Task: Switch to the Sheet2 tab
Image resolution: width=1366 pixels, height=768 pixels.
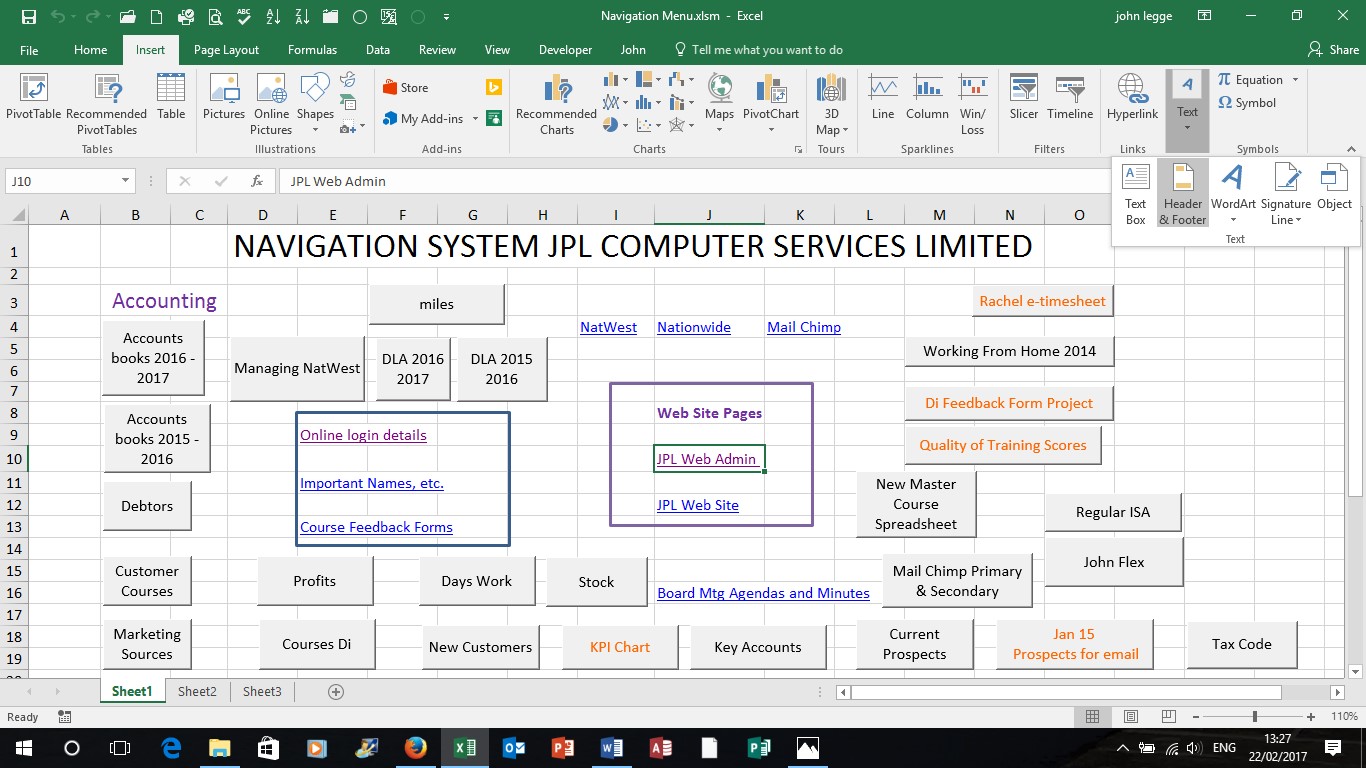Action: click(x=197, y=691)
